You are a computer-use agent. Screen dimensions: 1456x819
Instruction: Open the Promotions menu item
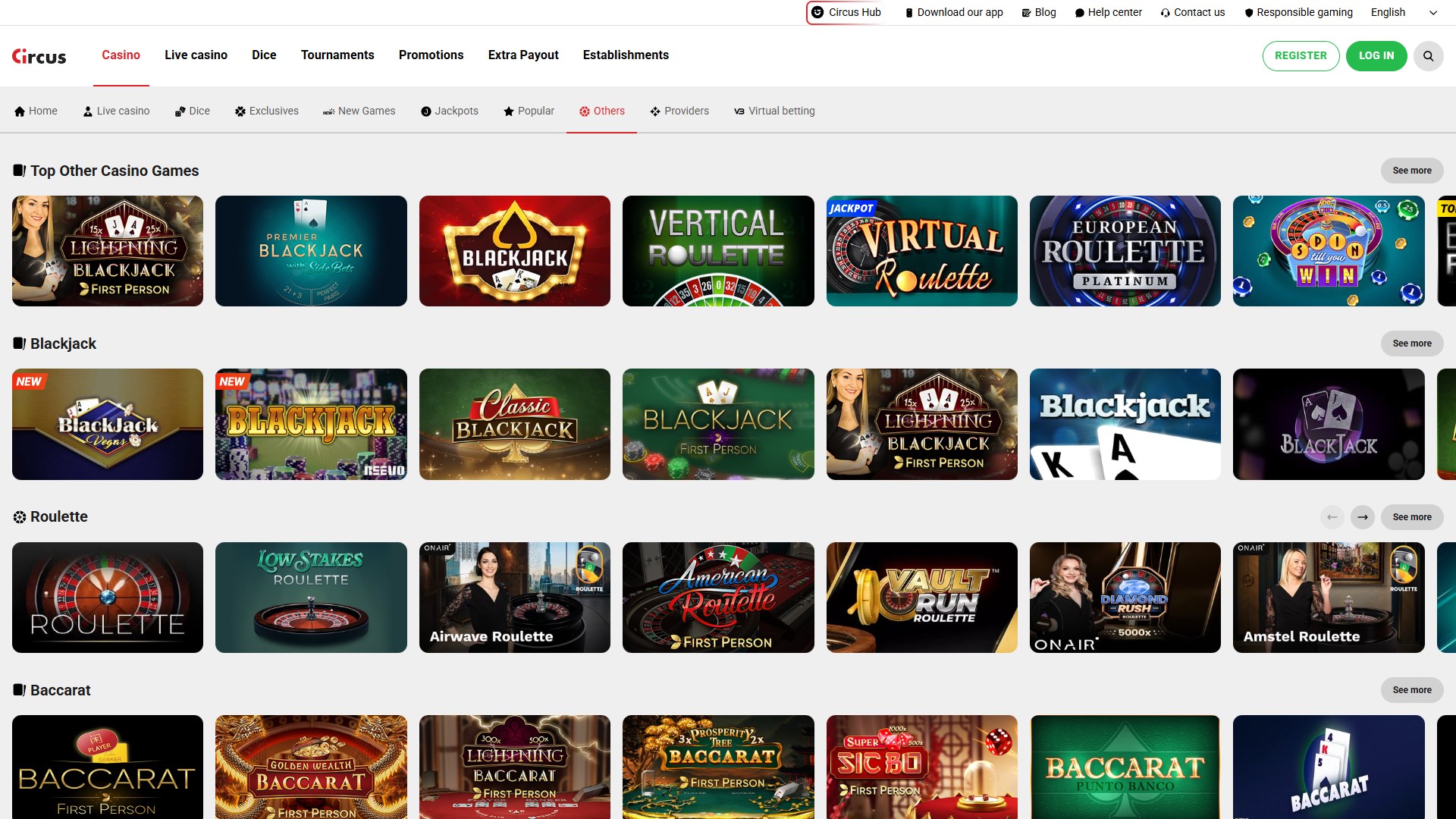tap(431, 55)
